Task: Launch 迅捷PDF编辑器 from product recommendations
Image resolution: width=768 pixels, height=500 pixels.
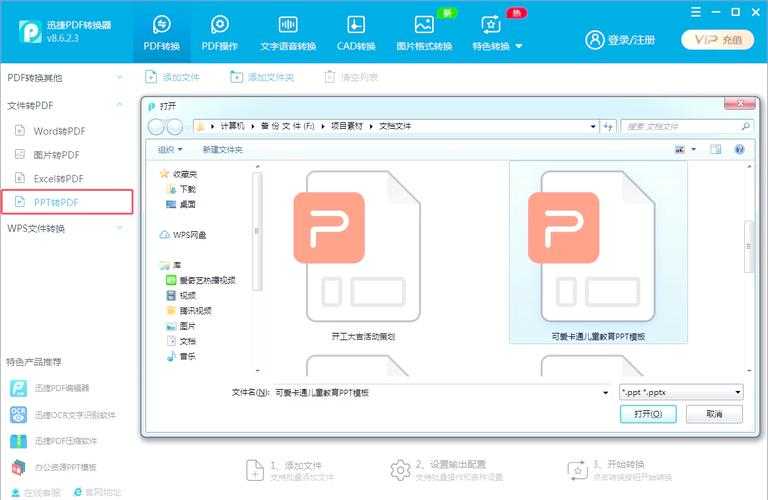Action: coord(62,388)
